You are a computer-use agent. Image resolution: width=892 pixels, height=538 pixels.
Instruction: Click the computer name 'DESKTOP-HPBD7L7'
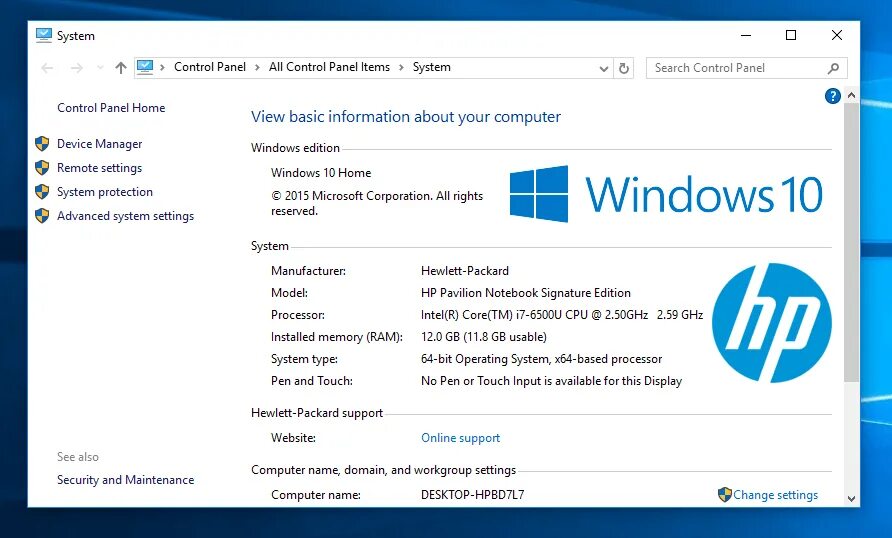(x=473, y=495)
